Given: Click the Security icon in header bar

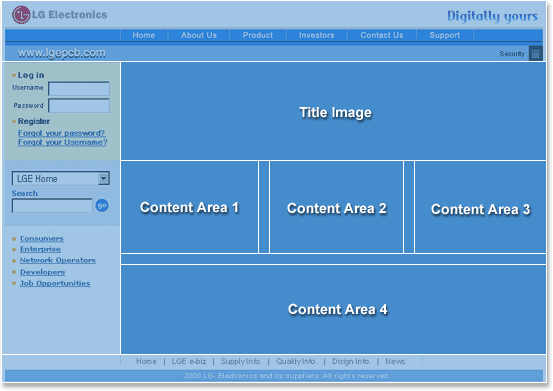Looking at the screenshot, I should coord(535,54).
